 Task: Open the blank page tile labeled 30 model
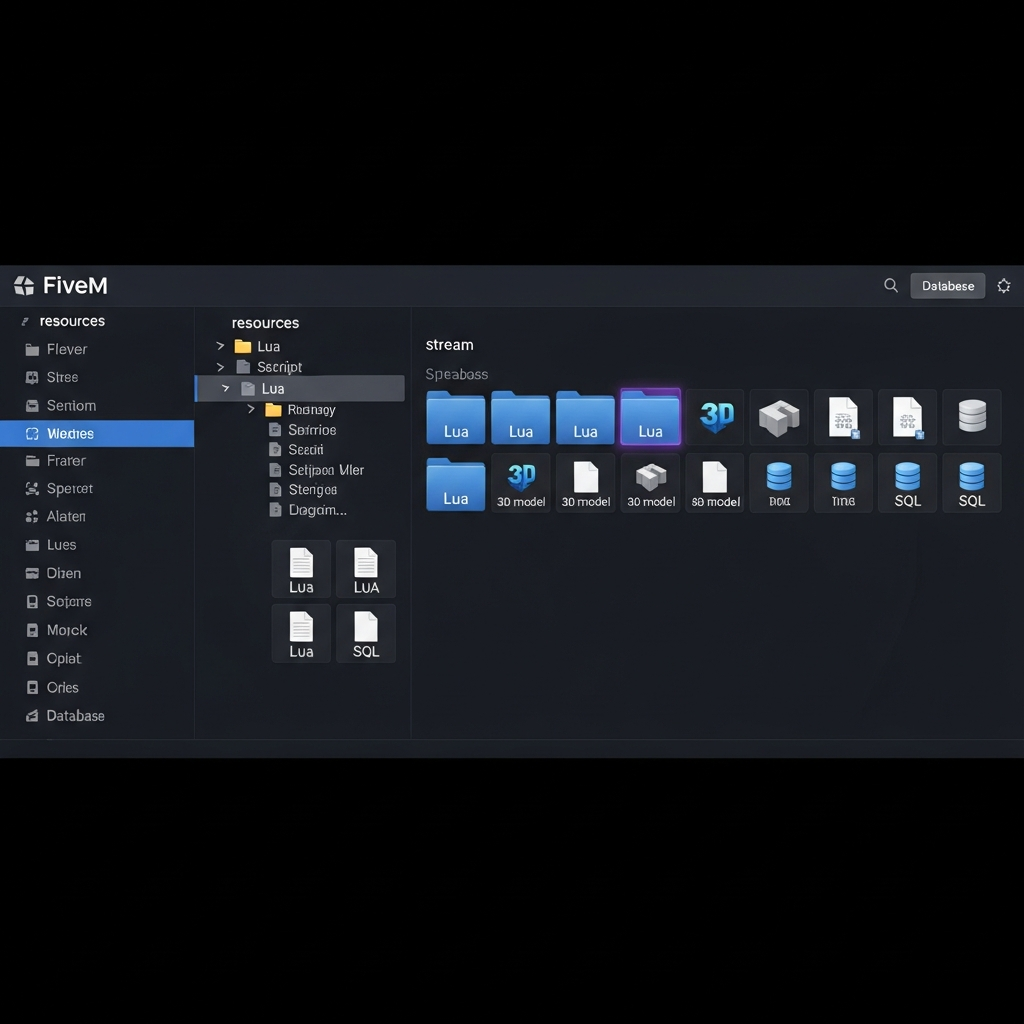586,483
